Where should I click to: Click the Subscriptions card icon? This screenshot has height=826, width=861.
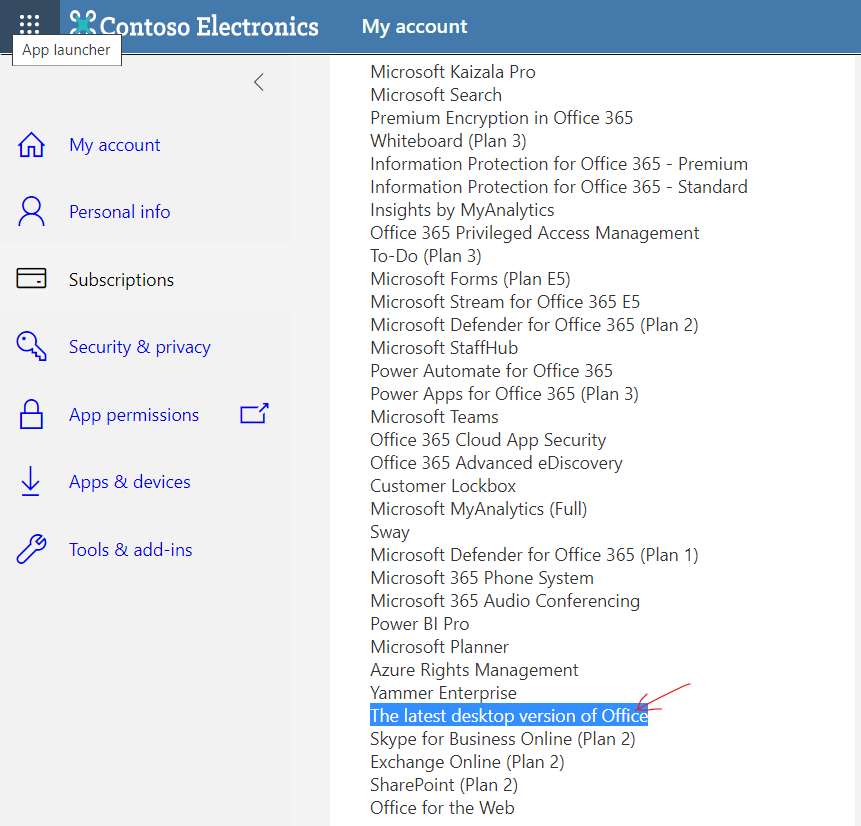(x=31, y=278)
